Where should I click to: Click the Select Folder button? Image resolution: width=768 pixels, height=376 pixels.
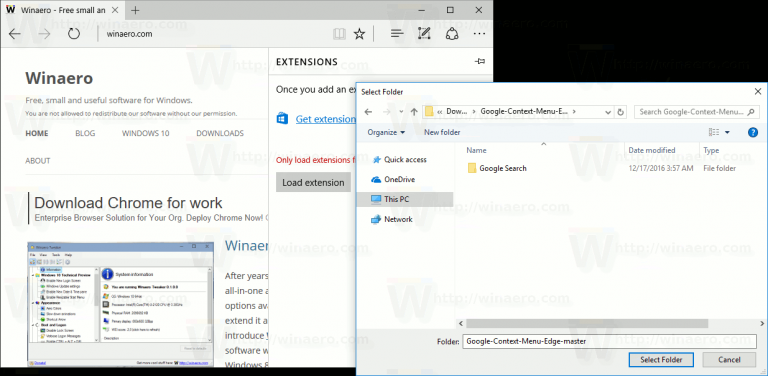coord(661,360)
